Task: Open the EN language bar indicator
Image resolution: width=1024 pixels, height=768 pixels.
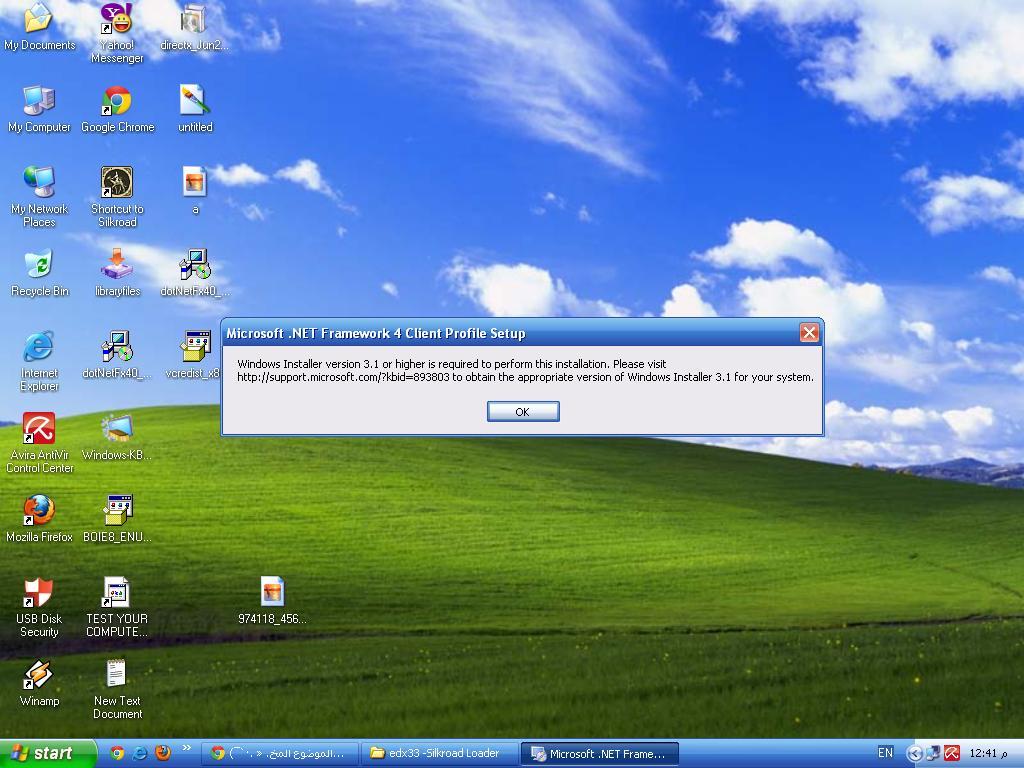Action: [885, 753]
